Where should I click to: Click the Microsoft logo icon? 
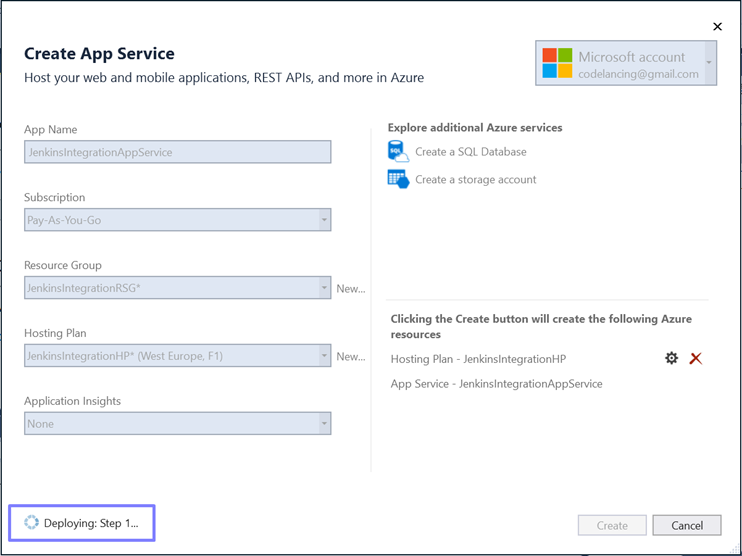pos(557,63)
